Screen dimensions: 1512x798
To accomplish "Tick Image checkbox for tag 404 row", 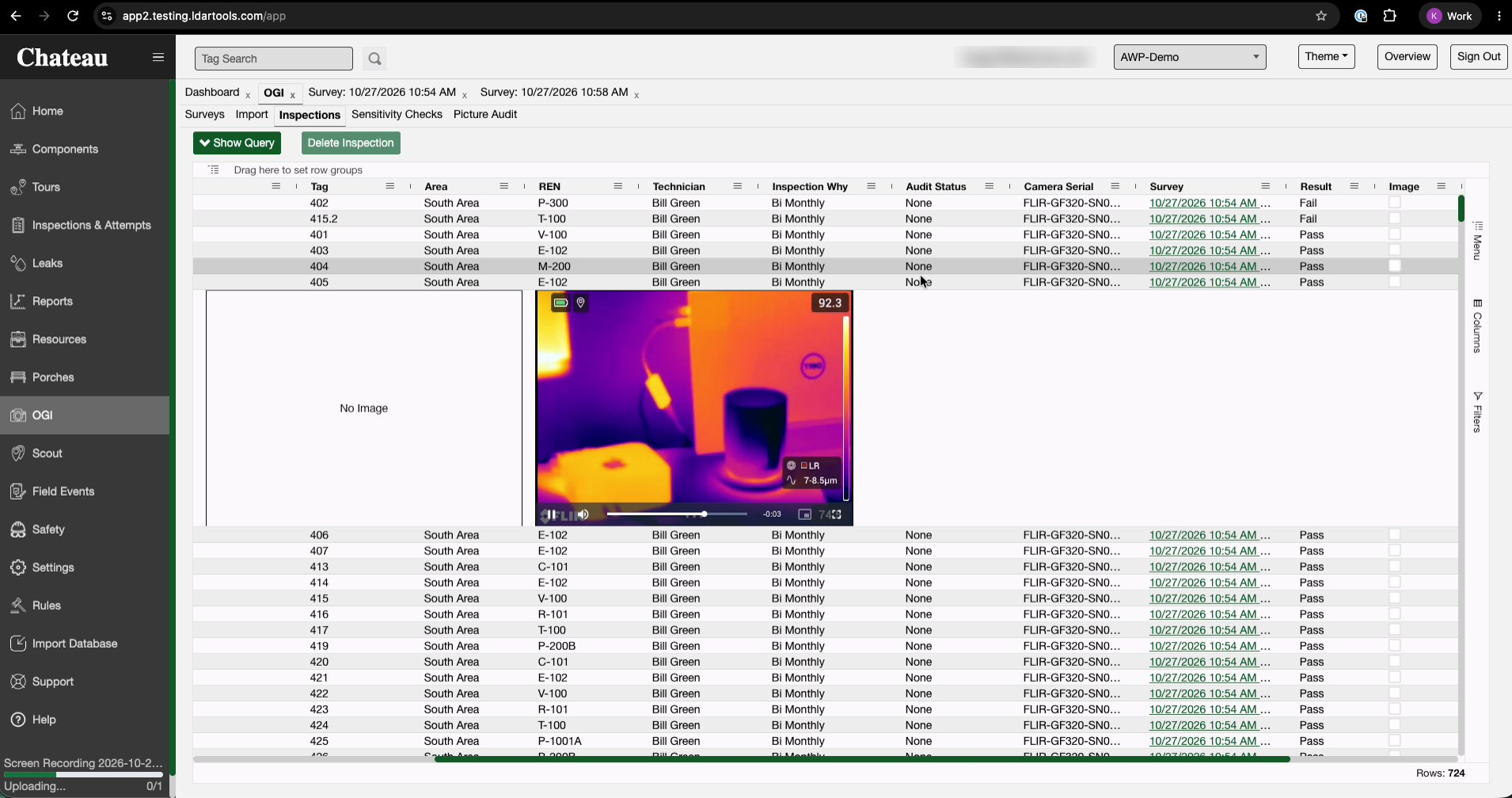I will coord(1395,266).
